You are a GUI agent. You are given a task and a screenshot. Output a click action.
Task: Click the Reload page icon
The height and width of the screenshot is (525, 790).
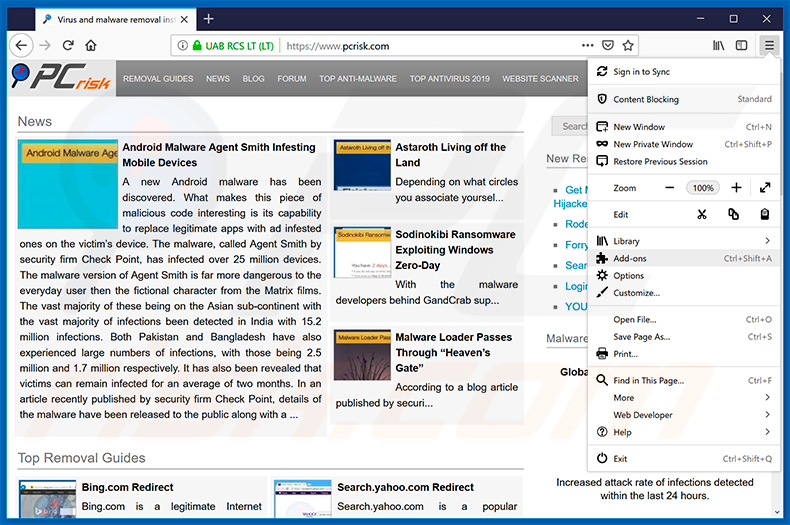tap(68, 45)
